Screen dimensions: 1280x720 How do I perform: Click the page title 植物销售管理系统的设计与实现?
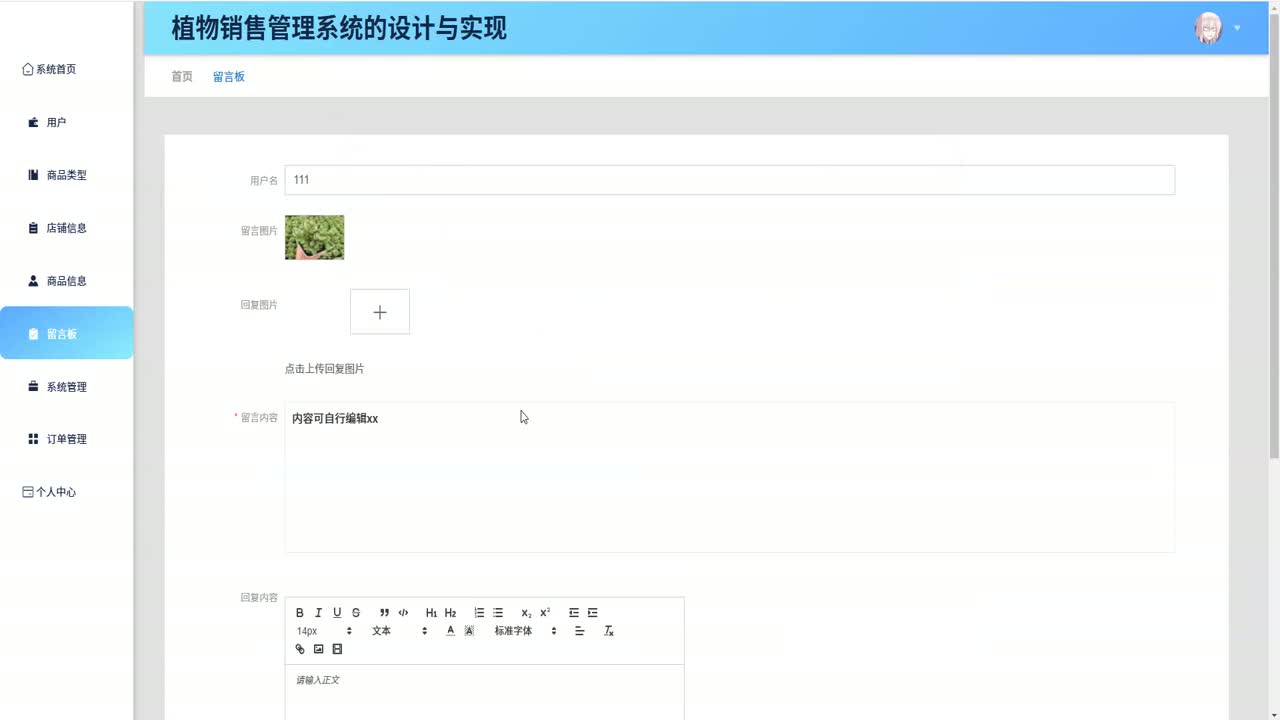click(339, 28)
